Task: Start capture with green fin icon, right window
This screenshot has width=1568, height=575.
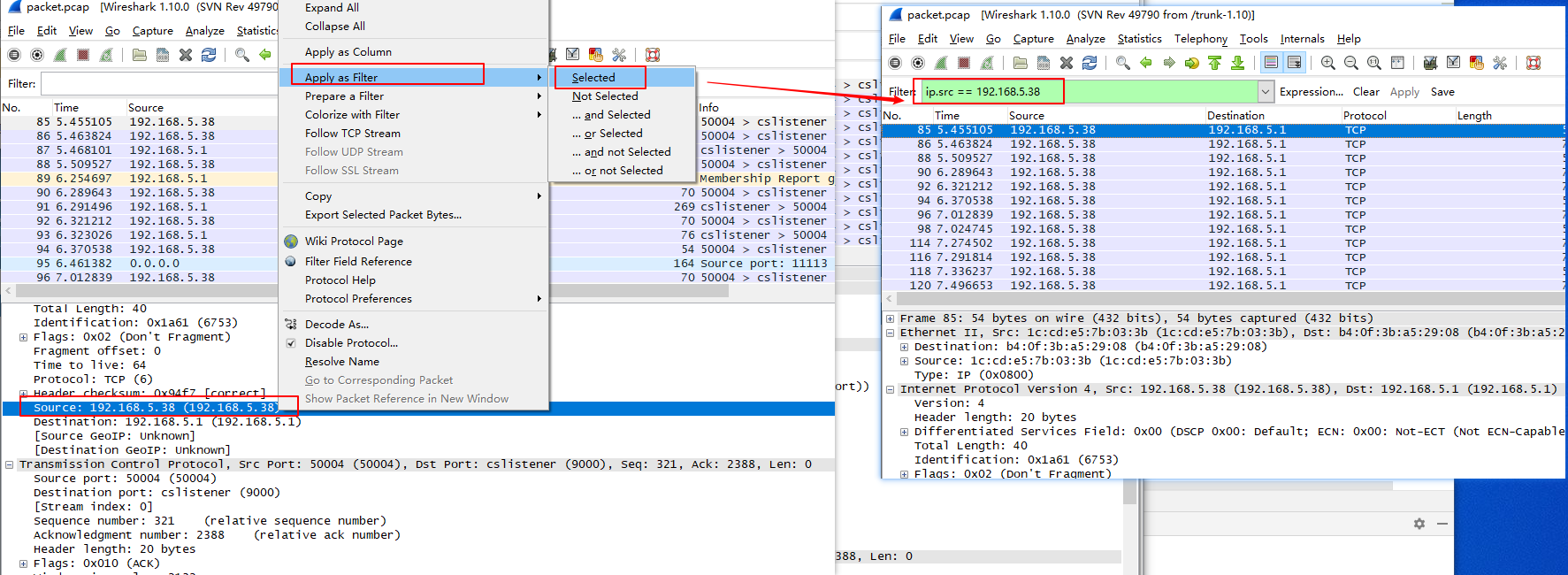Action: click(941, 63)
